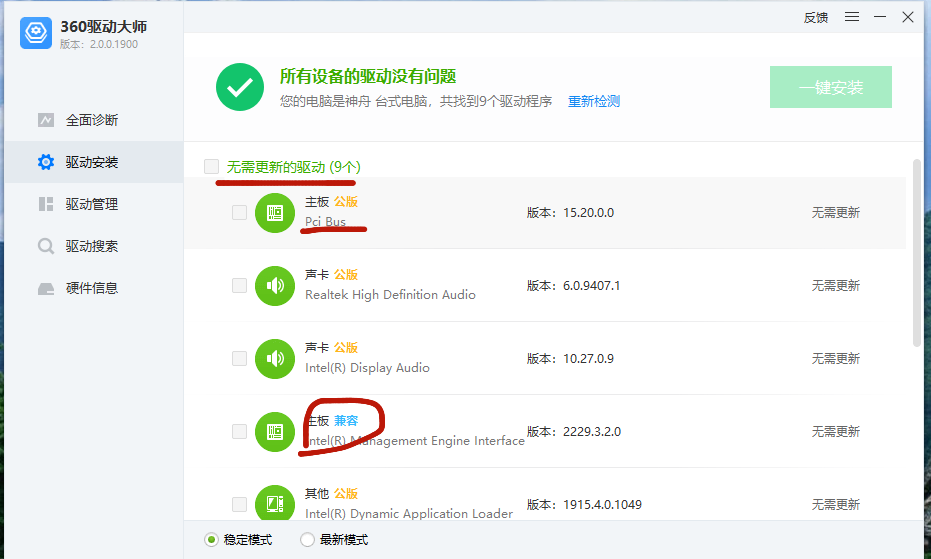Click 无需更新 status for Intel Display Audio
Image resolution: width=931 pixels, height=559 pixels.
pyautogui.click(x=835, y=359)
